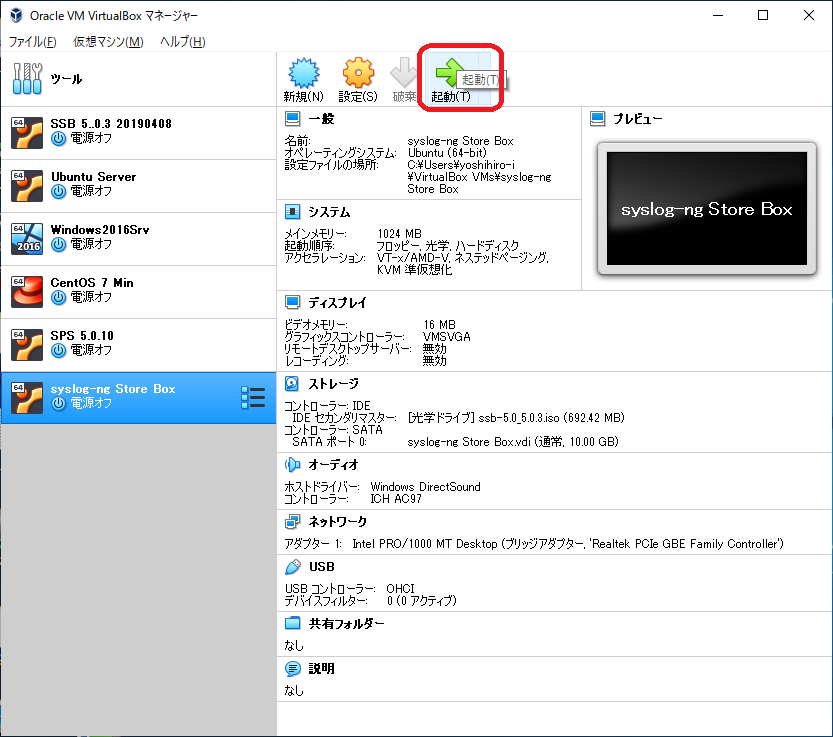Click the システム system section icon
This screenshot has width=833, height=737.
(293, 212)
